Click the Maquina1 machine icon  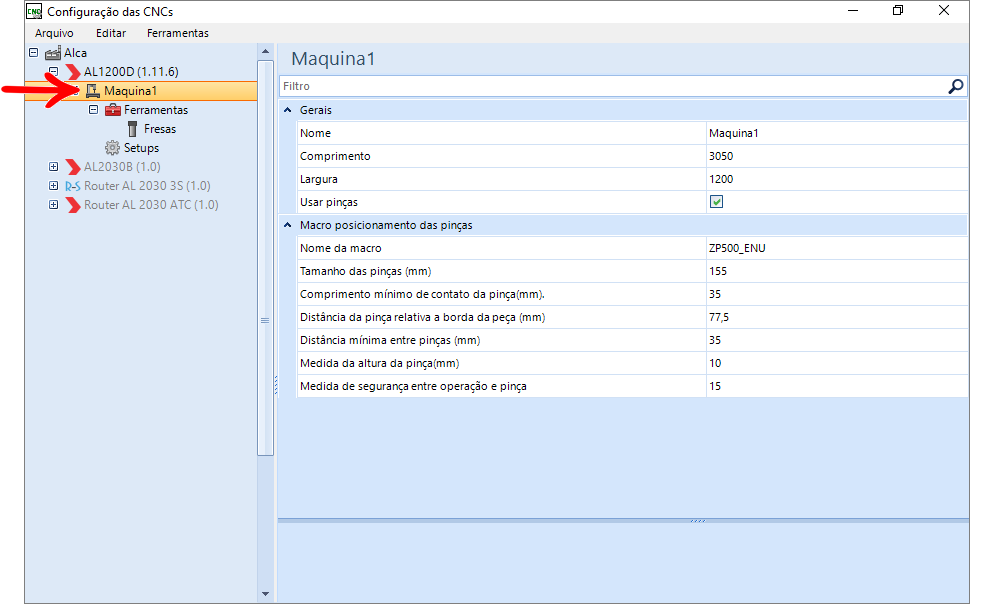click(93, 91)
